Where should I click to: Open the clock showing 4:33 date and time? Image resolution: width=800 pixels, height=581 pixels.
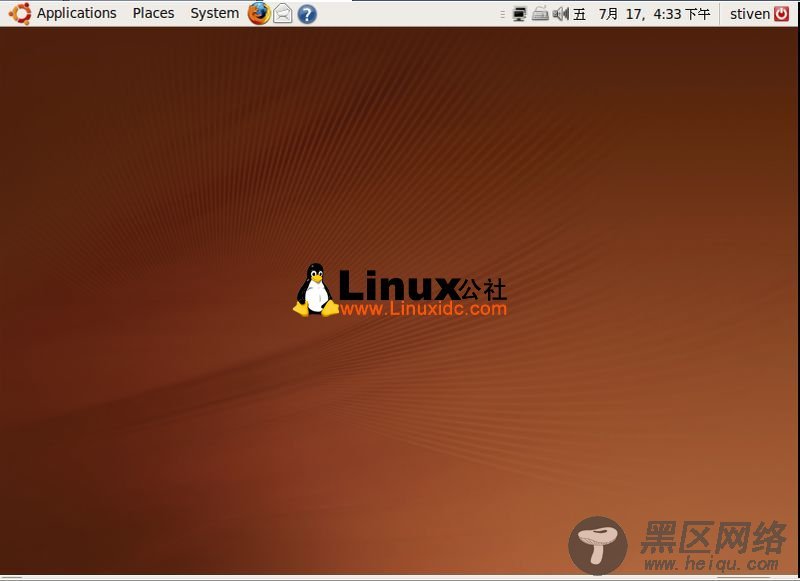coord(642,14)
